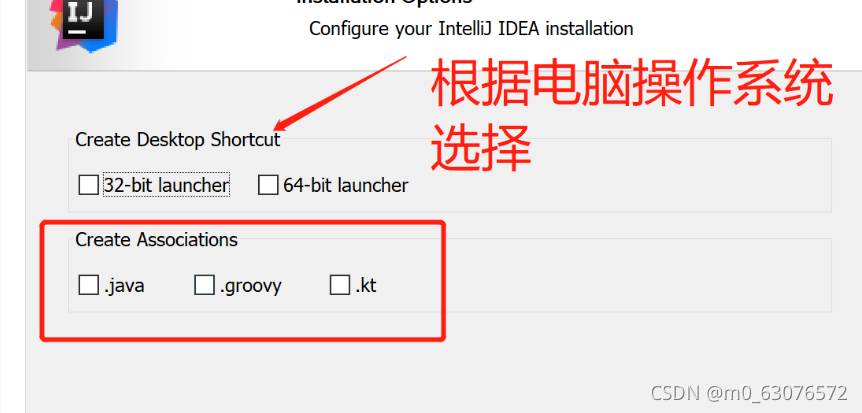Click the CSDN @m0_63076572 watermark

749,393
